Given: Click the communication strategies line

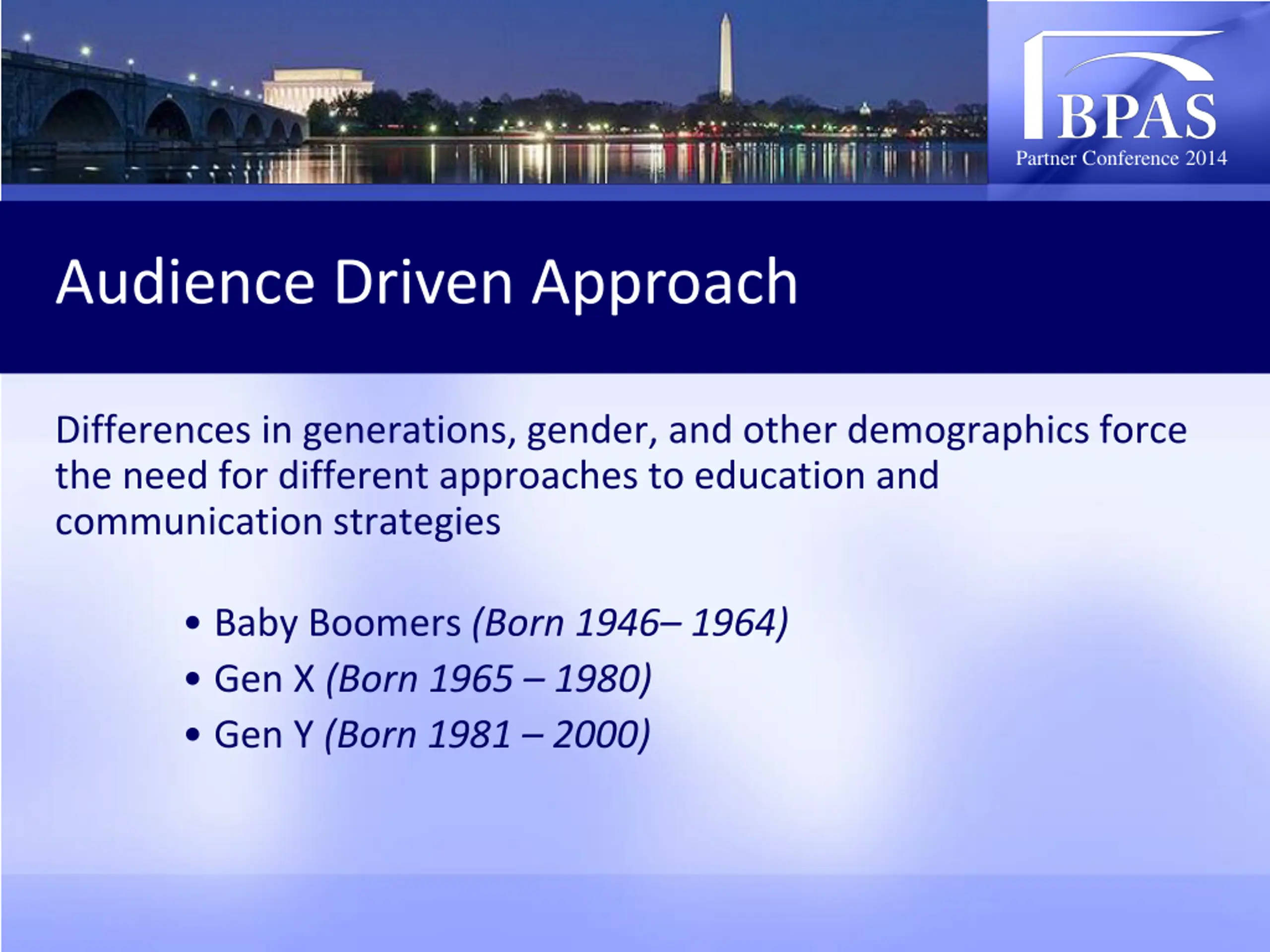Looking at the screenshot, I should coord(278,522).
